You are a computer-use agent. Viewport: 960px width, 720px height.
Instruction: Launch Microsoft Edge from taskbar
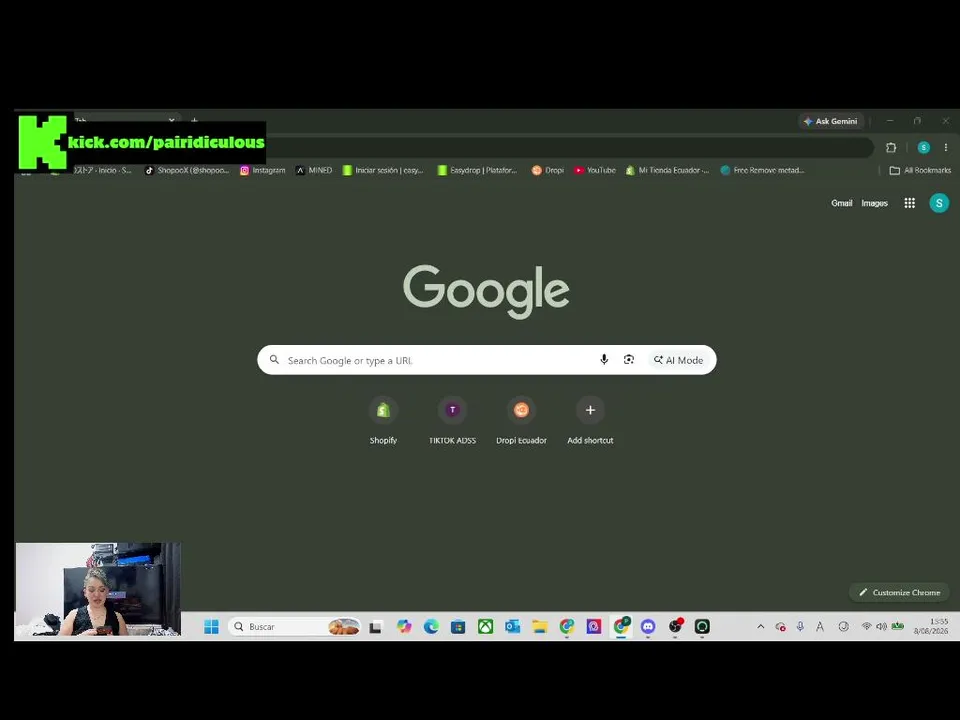click(x=431, y=626)
